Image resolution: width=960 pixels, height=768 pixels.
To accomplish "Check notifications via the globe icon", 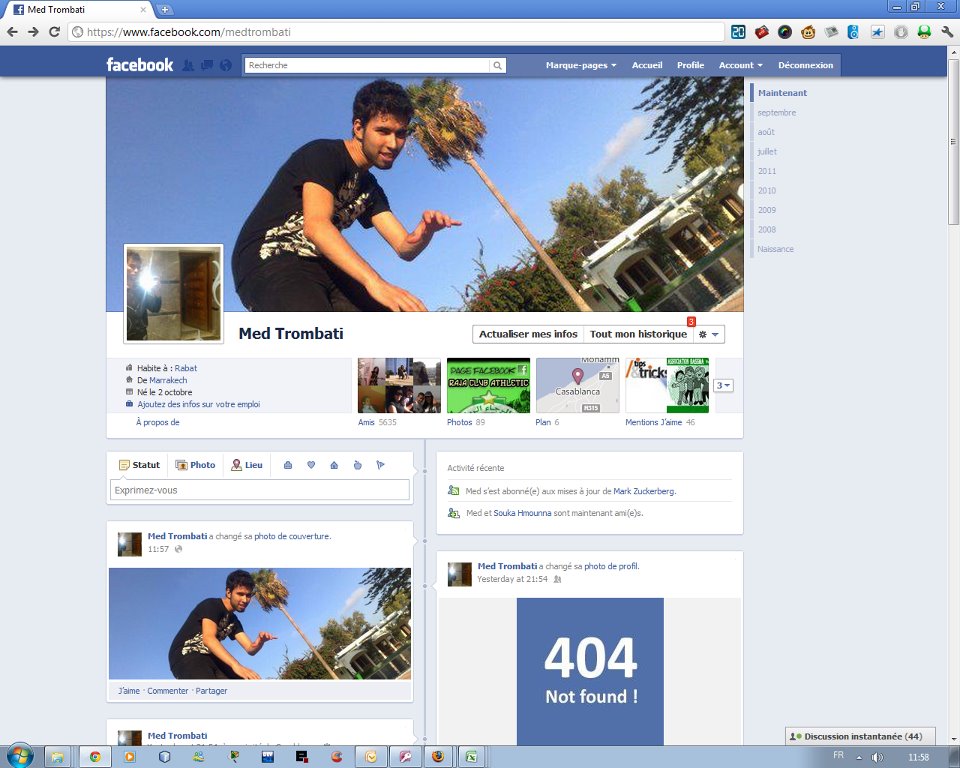I will coord(225,65).
